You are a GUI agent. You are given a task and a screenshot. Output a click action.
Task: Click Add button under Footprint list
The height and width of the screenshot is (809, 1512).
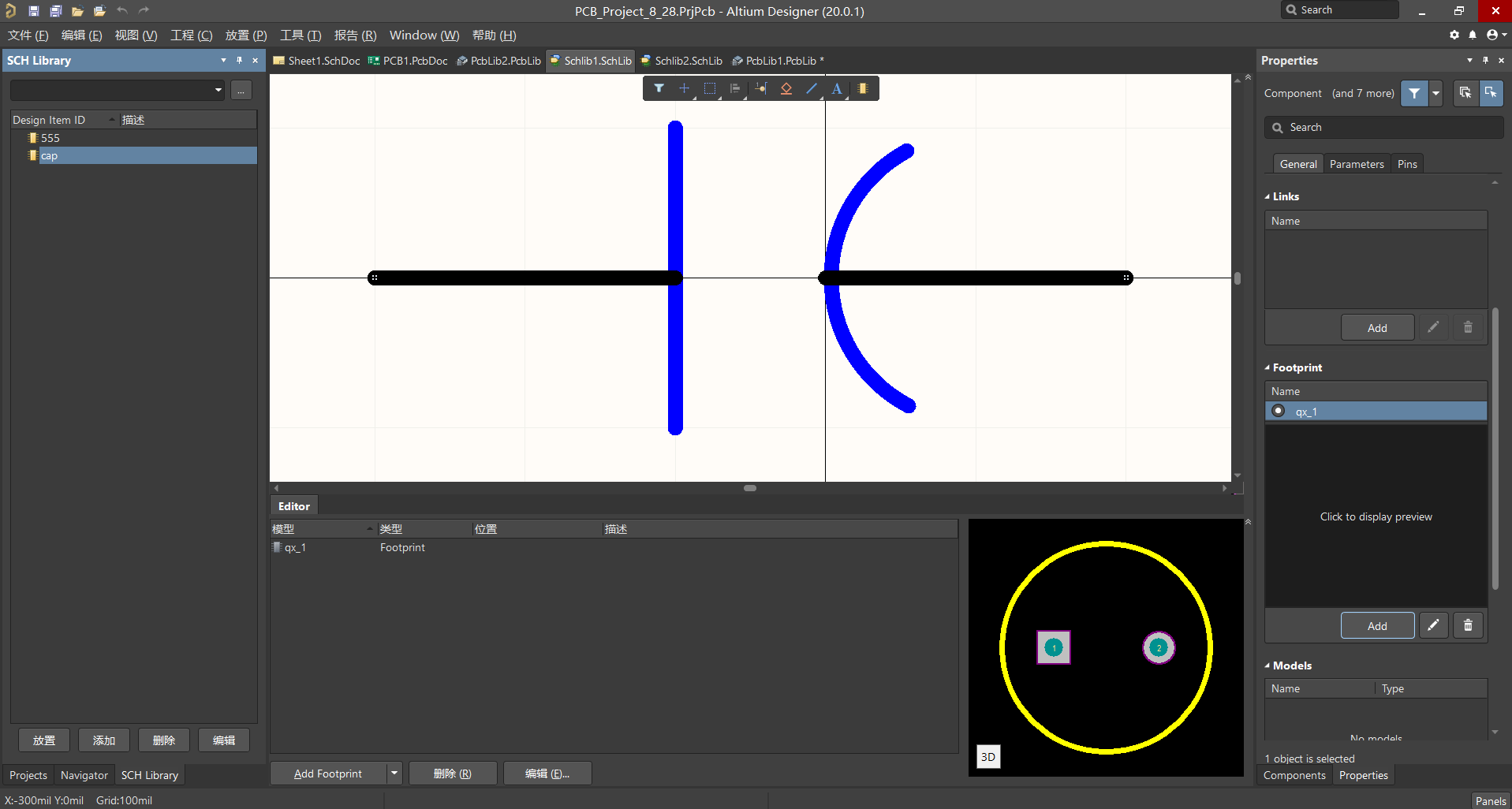(1377, 625)
